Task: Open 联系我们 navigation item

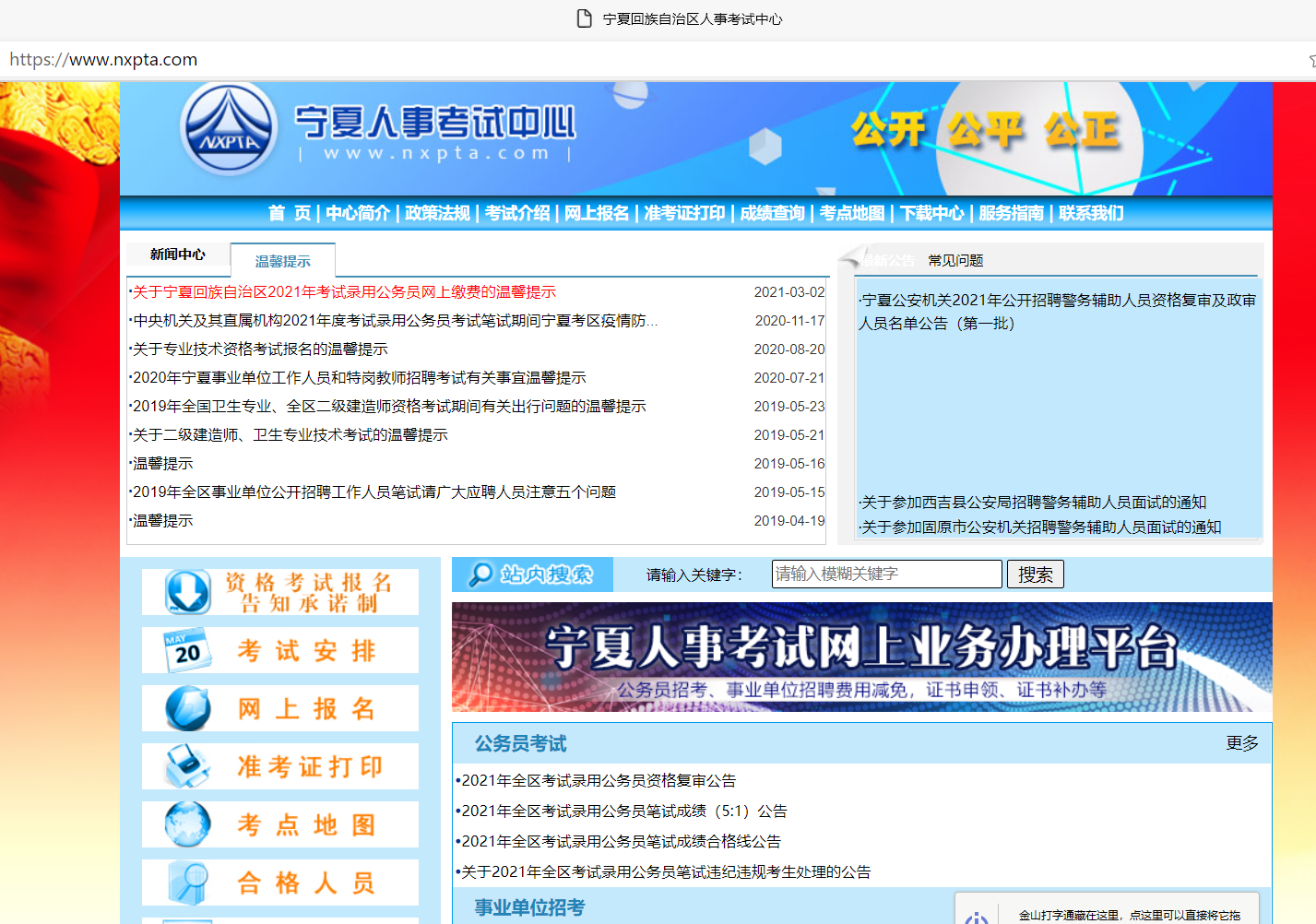Action: click(1091, 213)
